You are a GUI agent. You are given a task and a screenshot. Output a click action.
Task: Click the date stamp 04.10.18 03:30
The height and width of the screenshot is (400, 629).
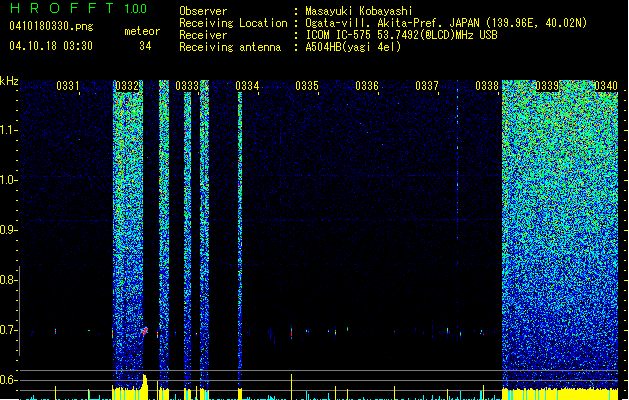[x=51, y=46]
